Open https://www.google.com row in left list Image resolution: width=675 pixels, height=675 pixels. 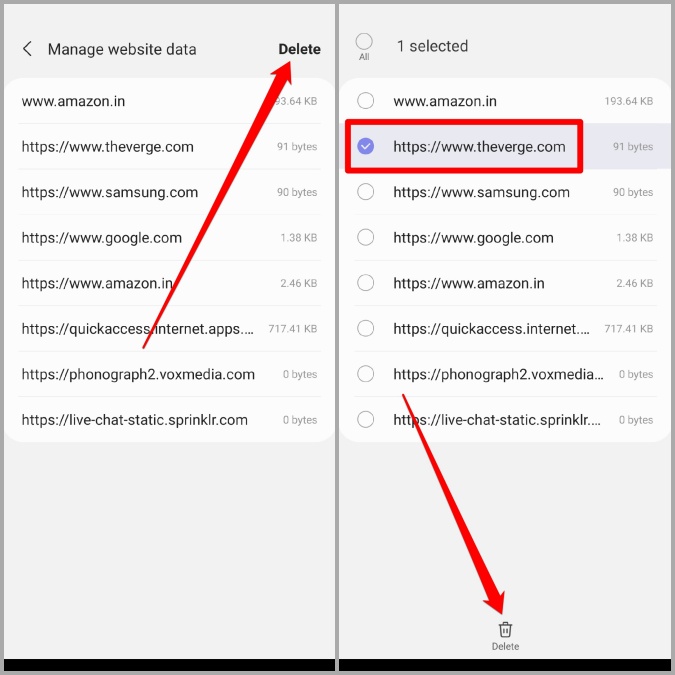tap(169, 238)
